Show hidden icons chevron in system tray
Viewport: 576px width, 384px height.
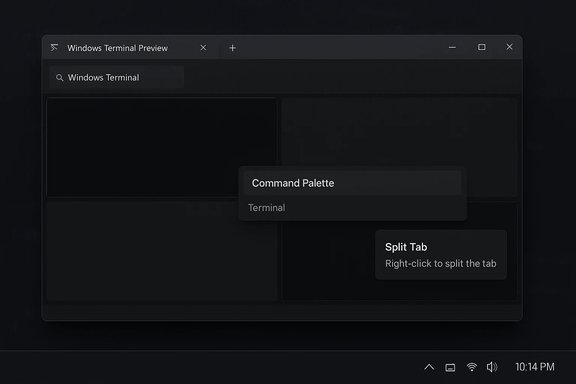pyautogui.click(x=429, y=367)
